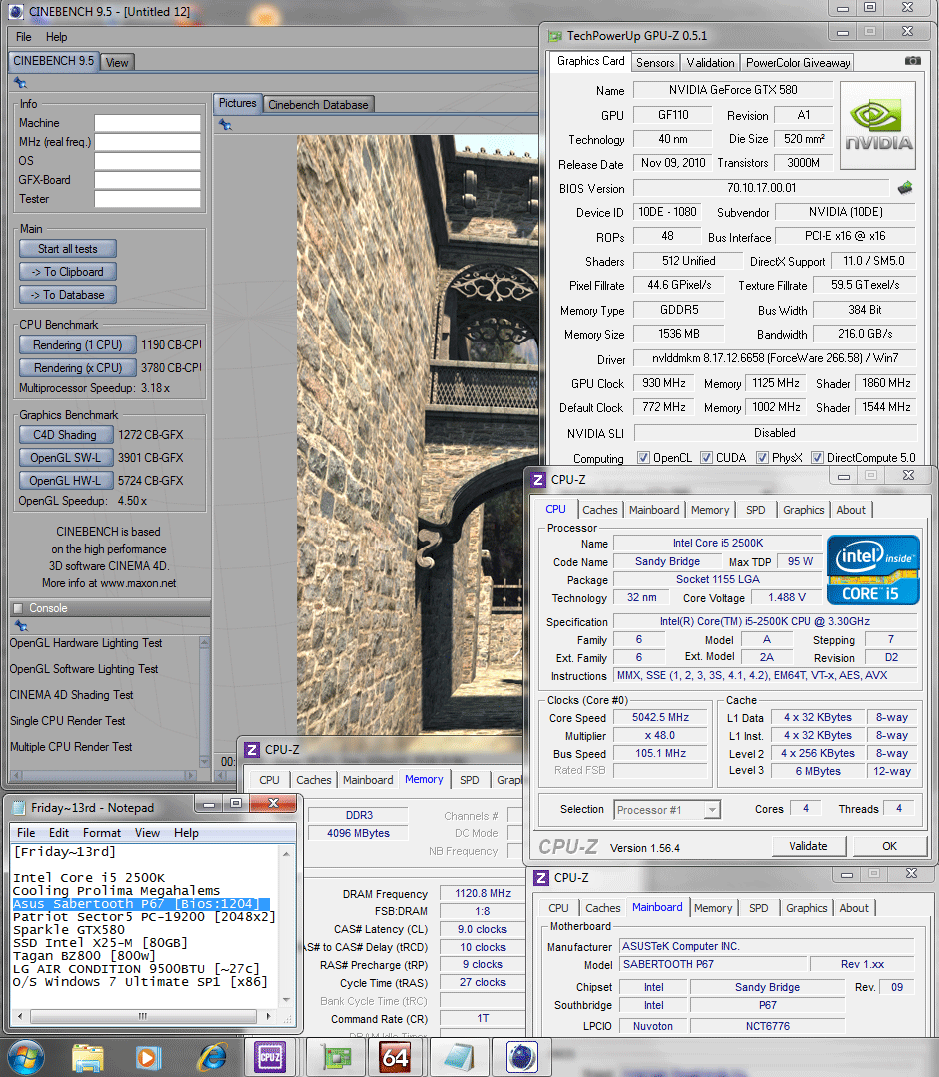Switch to GPU-Z via the taskbar icon
The height and width of the screenshot is (1077, 939).
337,1058
